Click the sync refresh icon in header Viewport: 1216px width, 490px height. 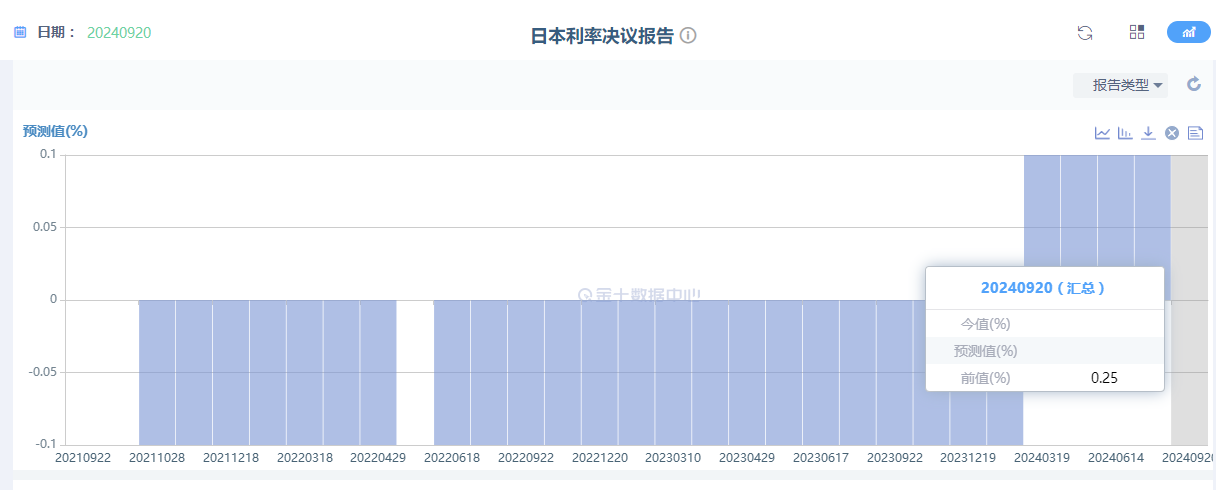[1085, 32]
